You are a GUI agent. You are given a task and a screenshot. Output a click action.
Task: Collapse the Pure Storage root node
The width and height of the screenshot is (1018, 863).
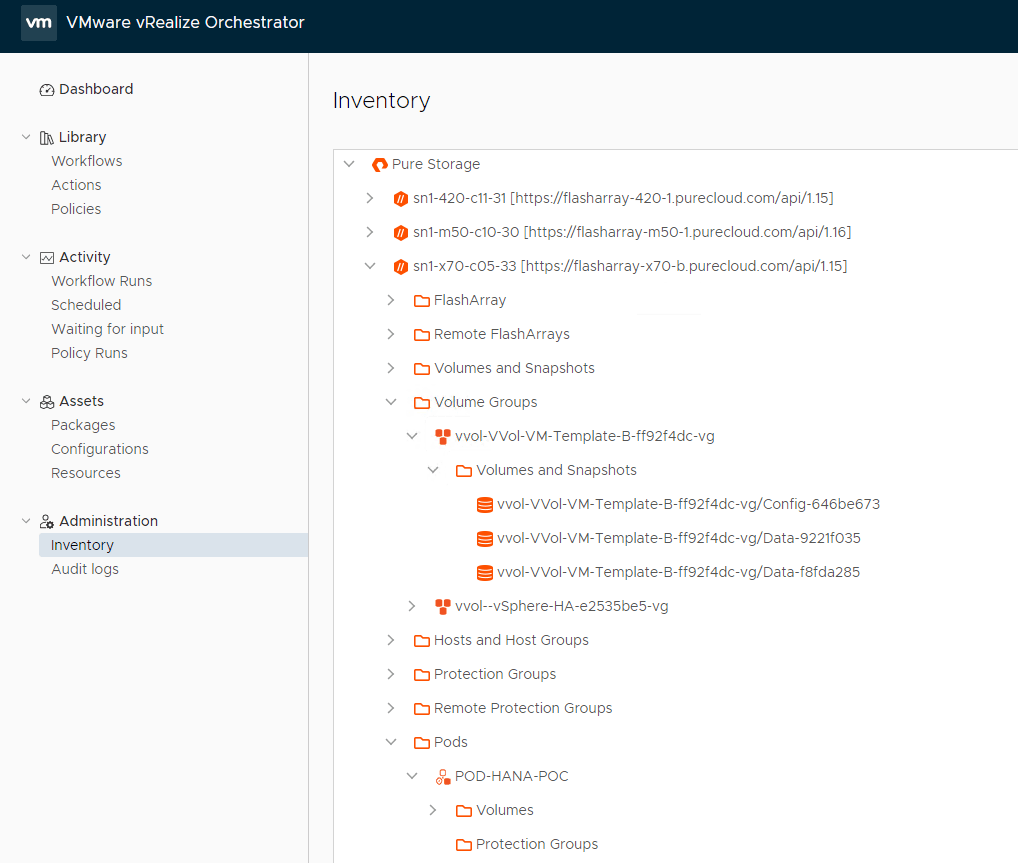coord(349,164)
